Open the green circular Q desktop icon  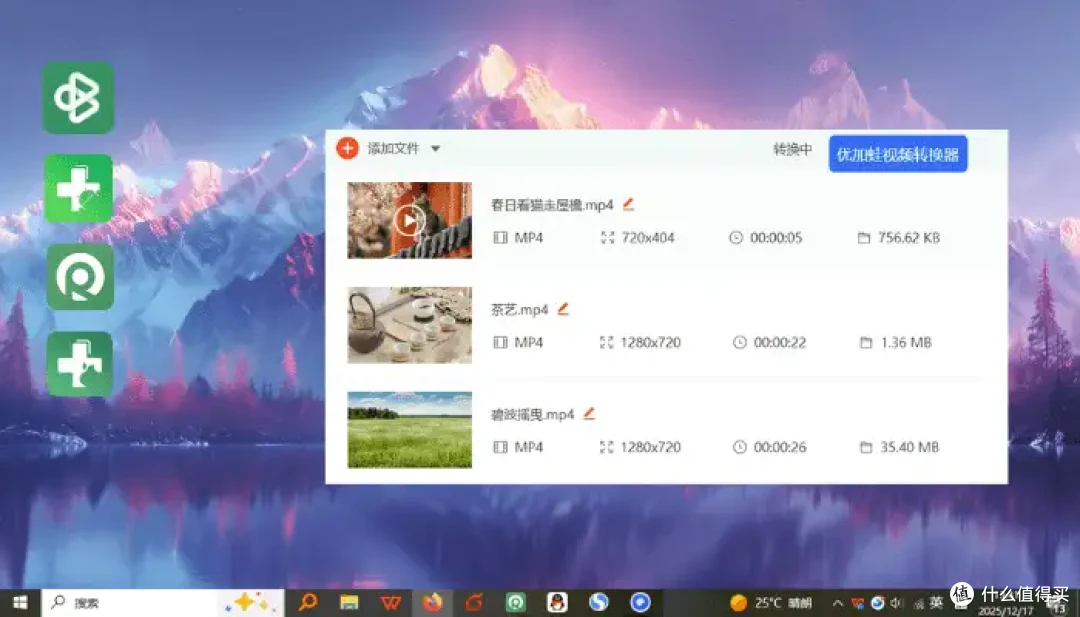pyautogui.click(x=80, y=277)
